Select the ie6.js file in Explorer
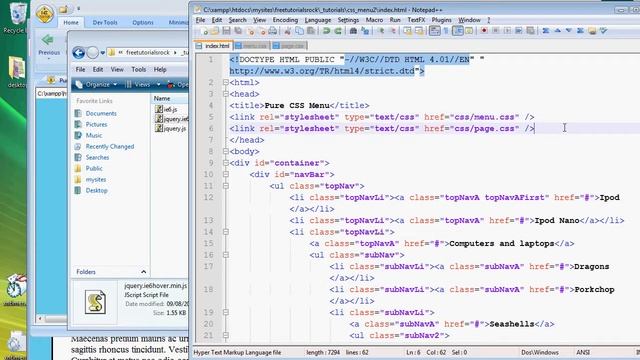Screen dimensions: 640x360 pos(166,109)
